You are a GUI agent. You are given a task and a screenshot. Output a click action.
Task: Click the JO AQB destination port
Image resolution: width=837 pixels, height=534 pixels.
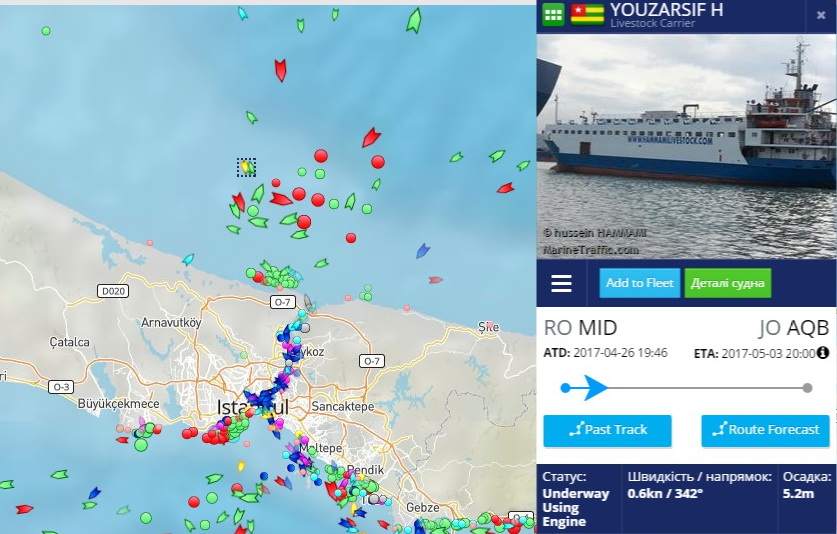(x=794, y=327)
